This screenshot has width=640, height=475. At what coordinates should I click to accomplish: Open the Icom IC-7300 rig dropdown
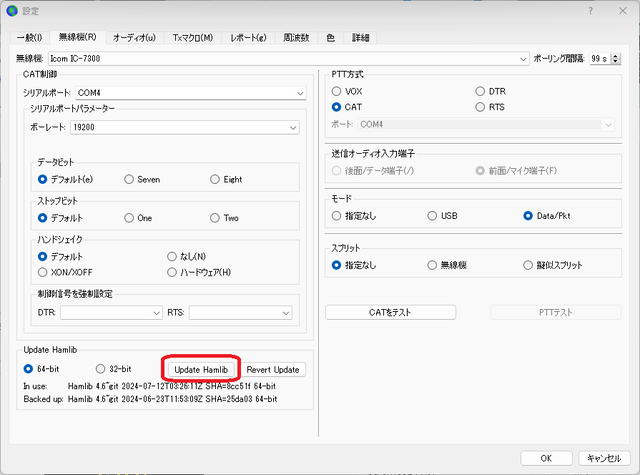click(289, 59)
